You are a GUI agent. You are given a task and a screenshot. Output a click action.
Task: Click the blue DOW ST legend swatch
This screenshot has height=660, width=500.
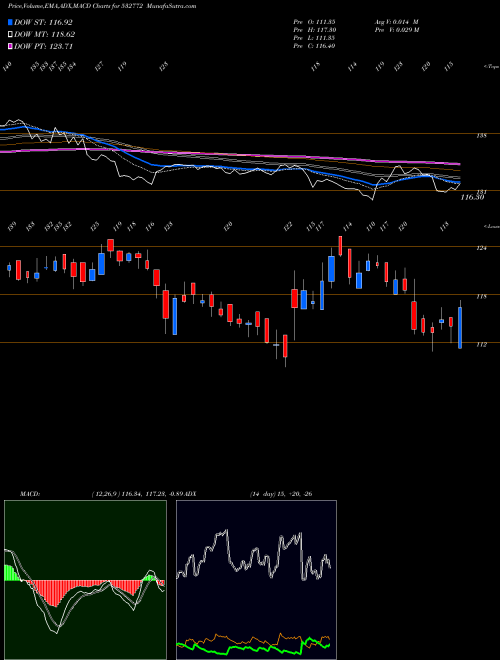click(11, 22)
